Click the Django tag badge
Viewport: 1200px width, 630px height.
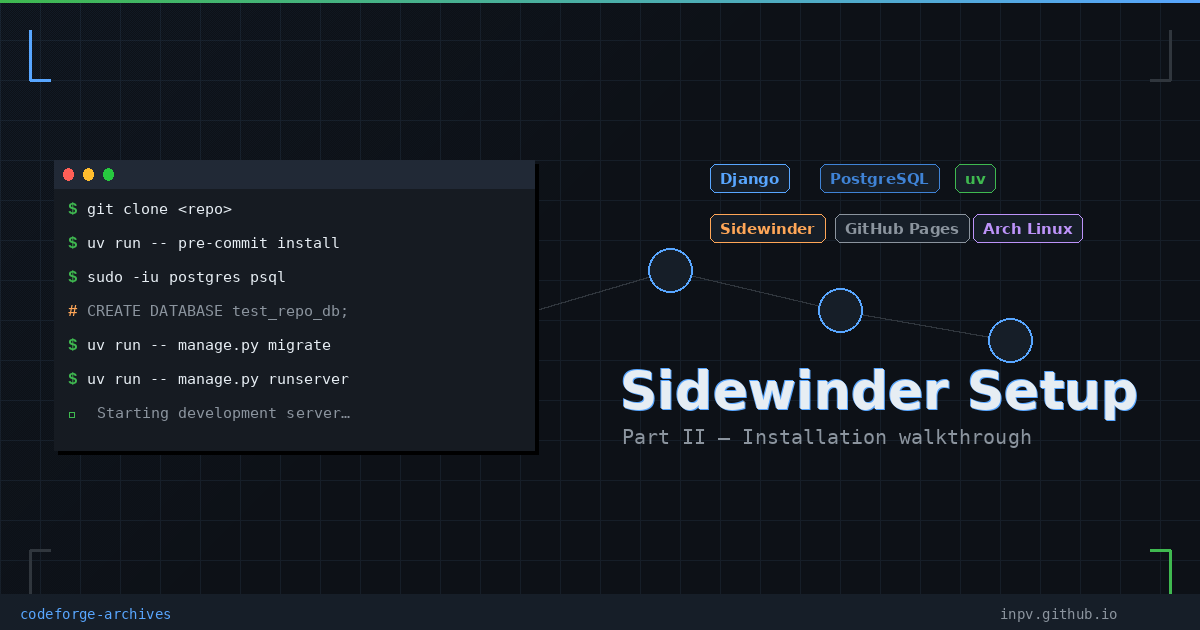coord(750,179)
